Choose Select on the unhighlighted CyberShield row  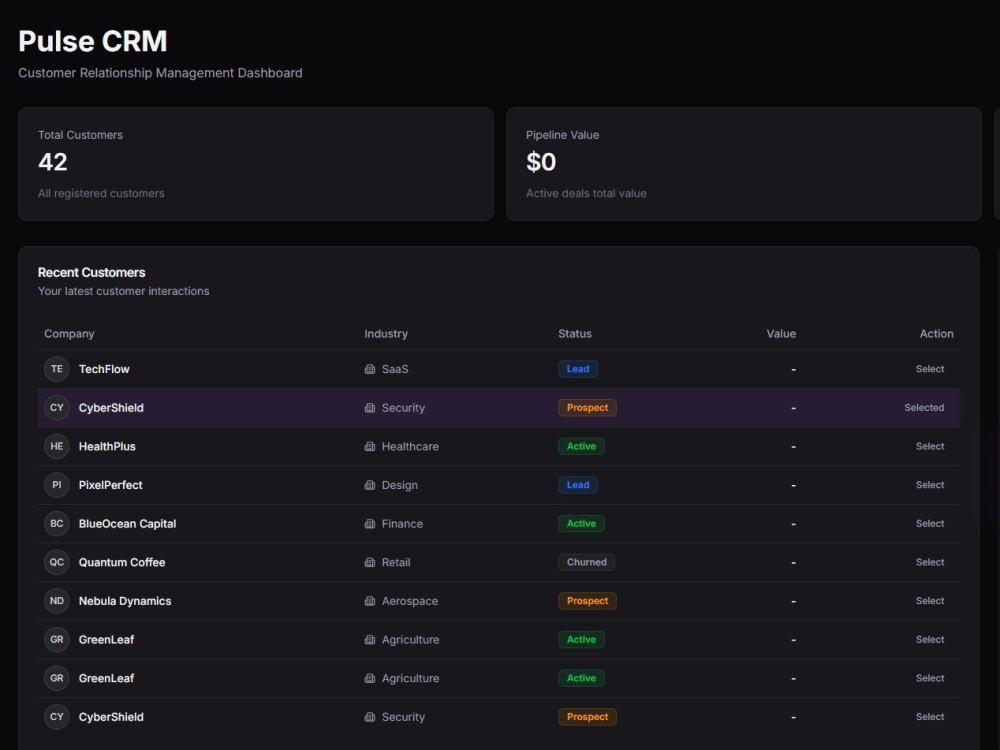pyautogui.click(x=930, y=717)
